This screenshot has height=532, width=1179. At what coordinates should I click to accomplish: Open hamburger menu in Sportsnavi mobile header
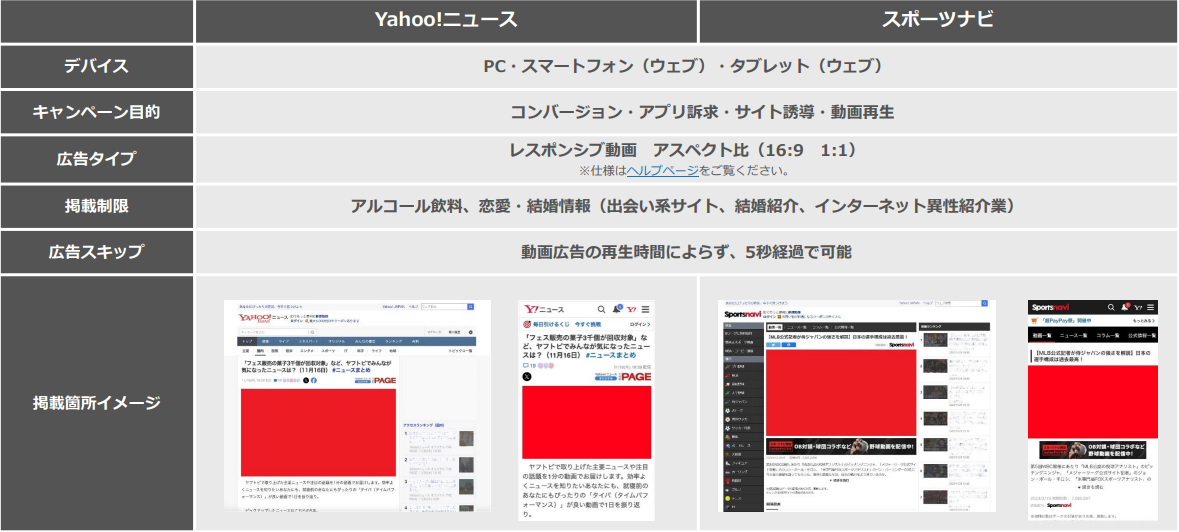click(1150, 307)
